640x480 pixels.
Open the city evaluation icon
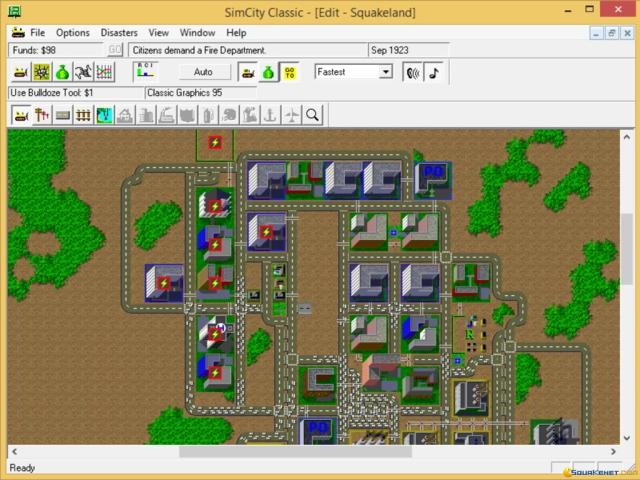tap(83, 72)
